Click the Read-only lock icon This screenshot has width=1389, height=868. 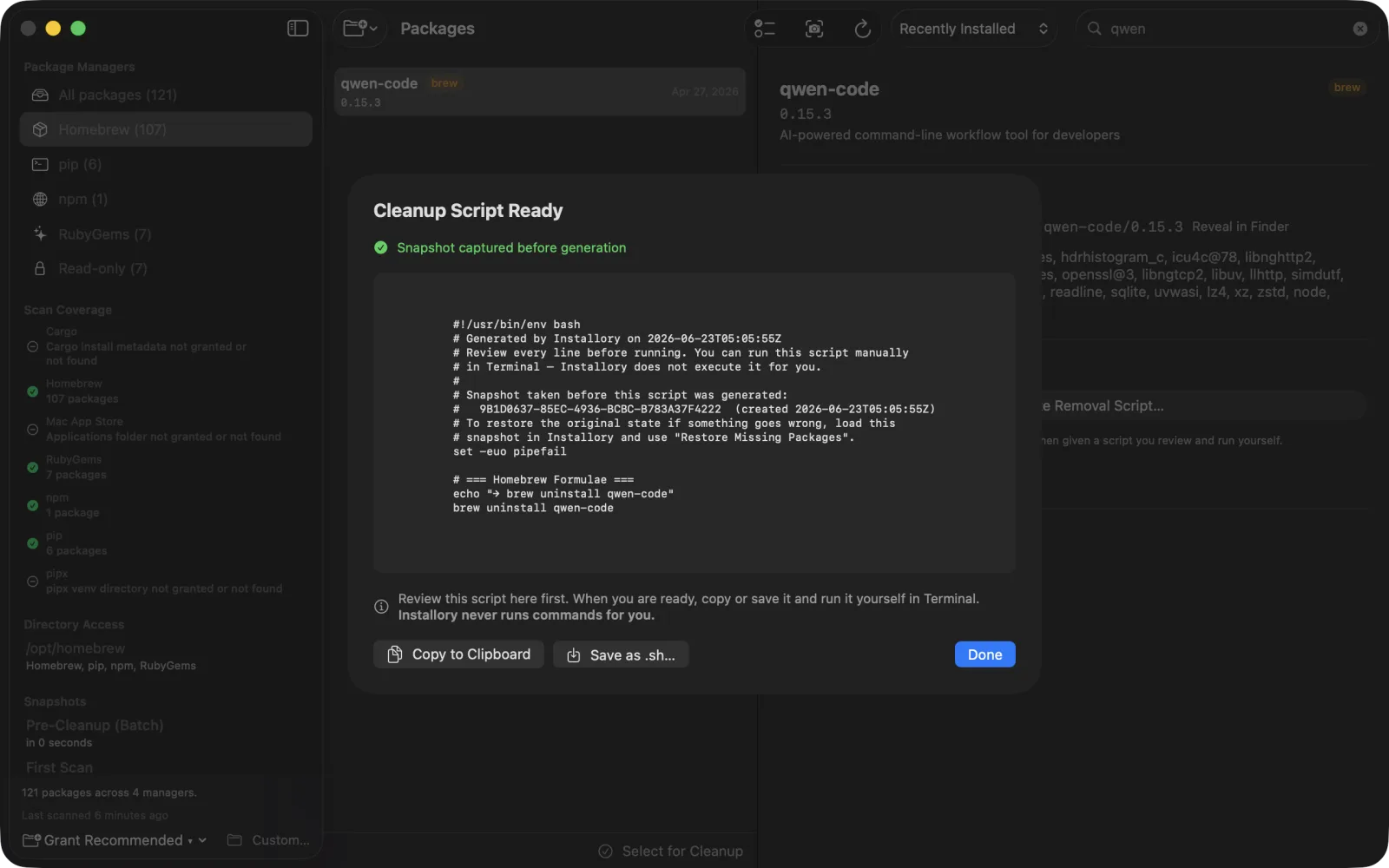40,269
